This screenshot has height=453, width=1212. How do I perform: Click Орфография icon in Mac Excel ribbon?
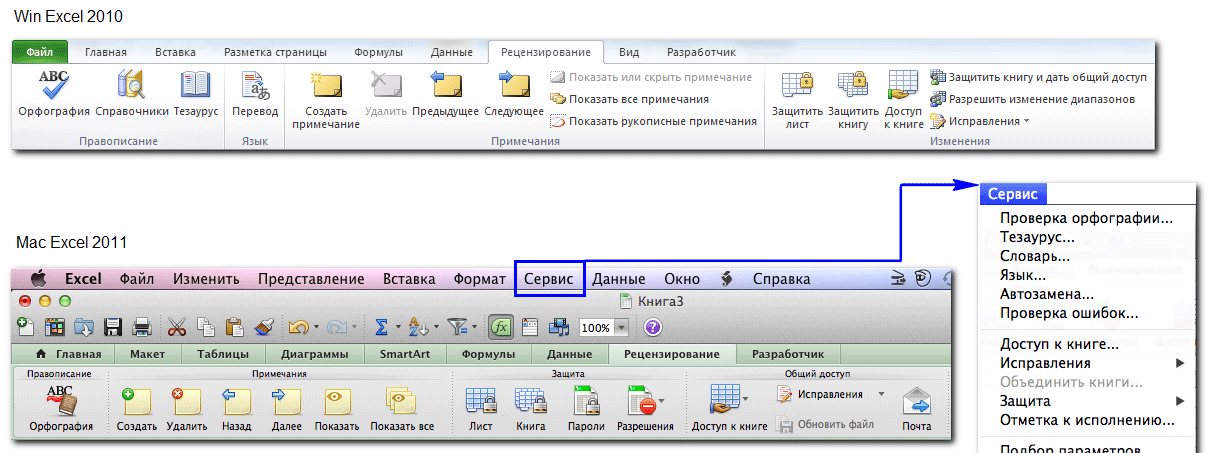(x=61, y=401)
